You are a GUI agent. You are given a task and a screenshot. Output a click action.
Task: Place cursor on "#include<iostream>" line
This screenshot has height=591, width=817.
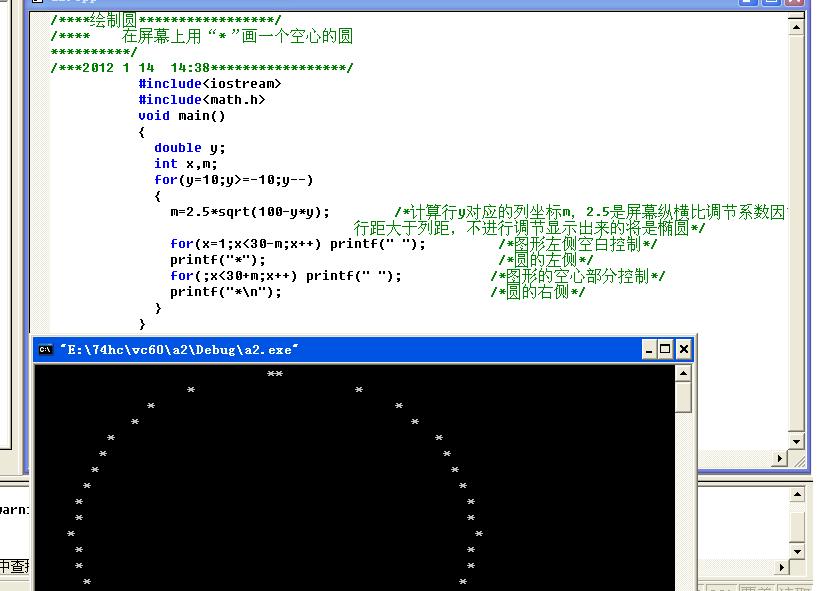pyautogui.click(x=209, y=83)
